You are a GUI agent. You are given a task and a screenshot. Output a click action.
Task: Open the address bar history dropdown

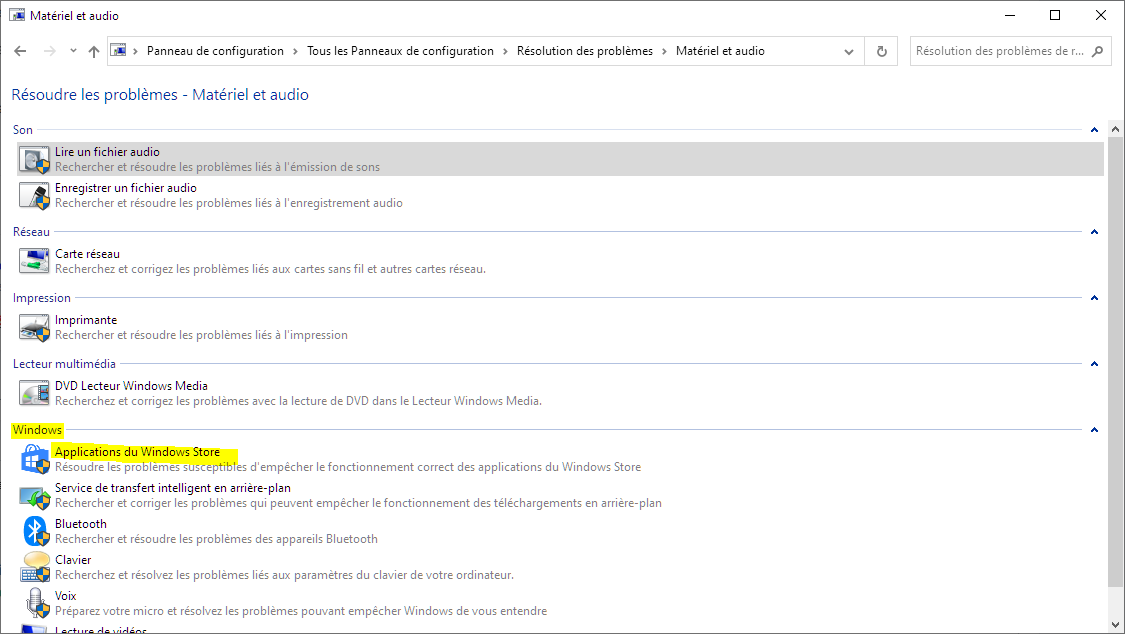pos(850,51)
